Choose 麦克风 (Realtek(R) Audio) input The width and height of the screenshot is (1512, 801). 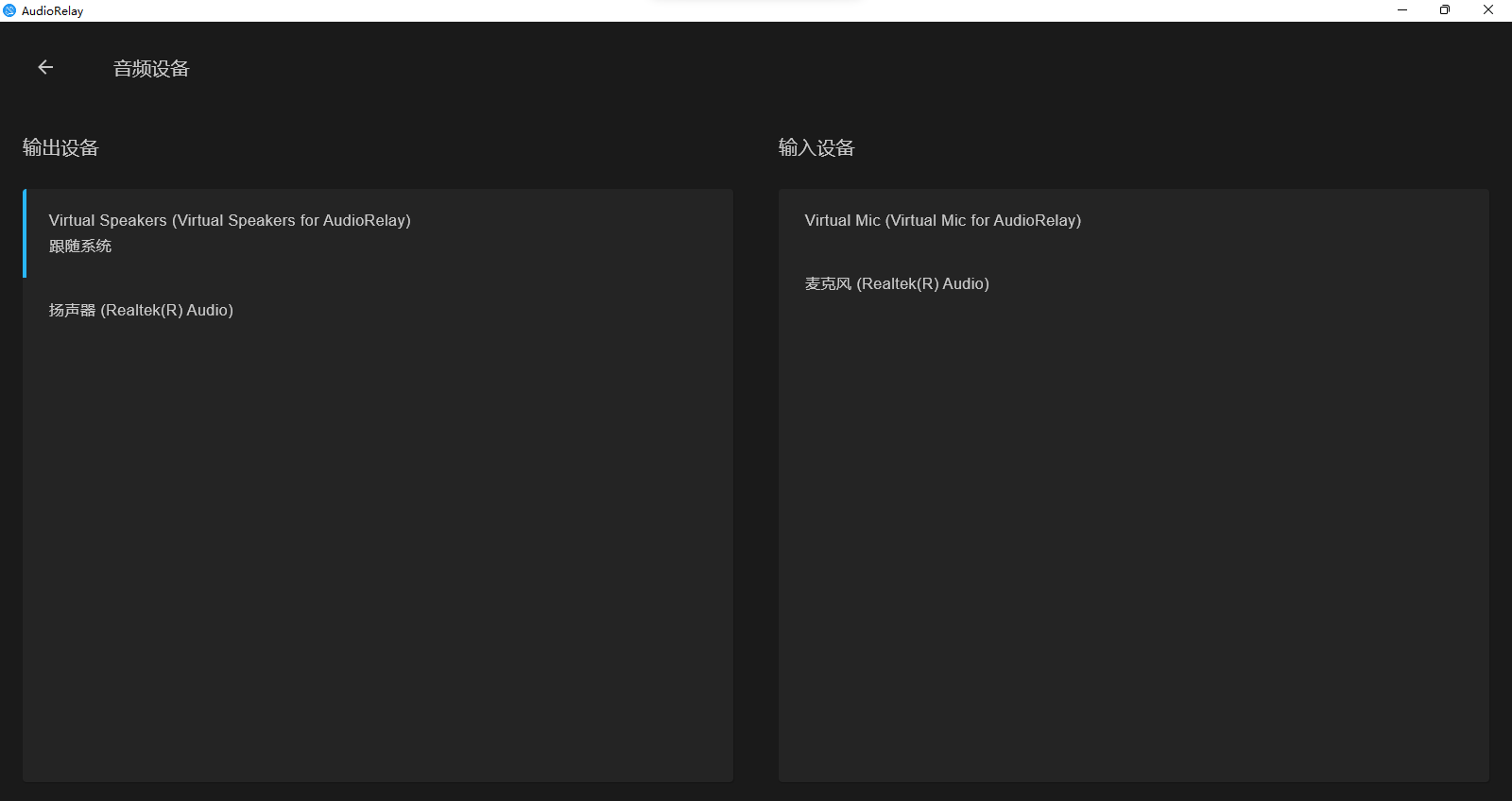pos(1134,283)
